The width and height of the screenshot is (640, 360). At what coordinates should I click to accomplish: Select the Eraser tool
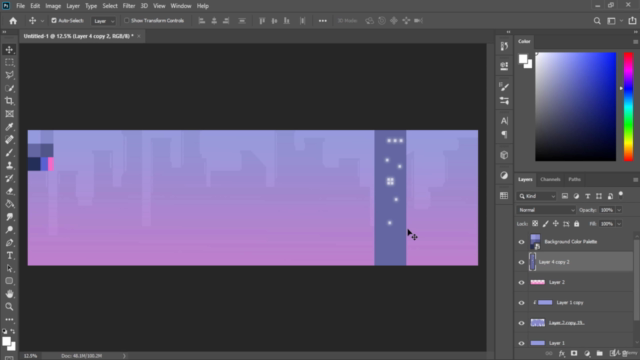[9, 191]
